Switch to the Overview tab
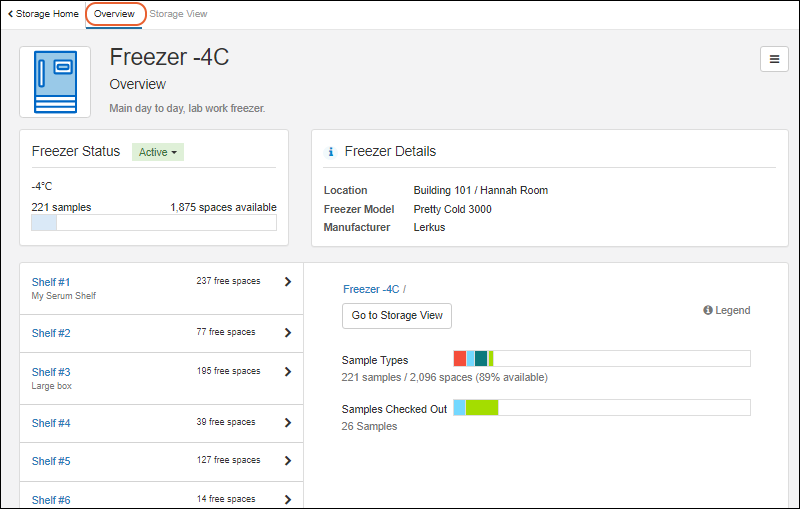800x509 pixels. 114,14
